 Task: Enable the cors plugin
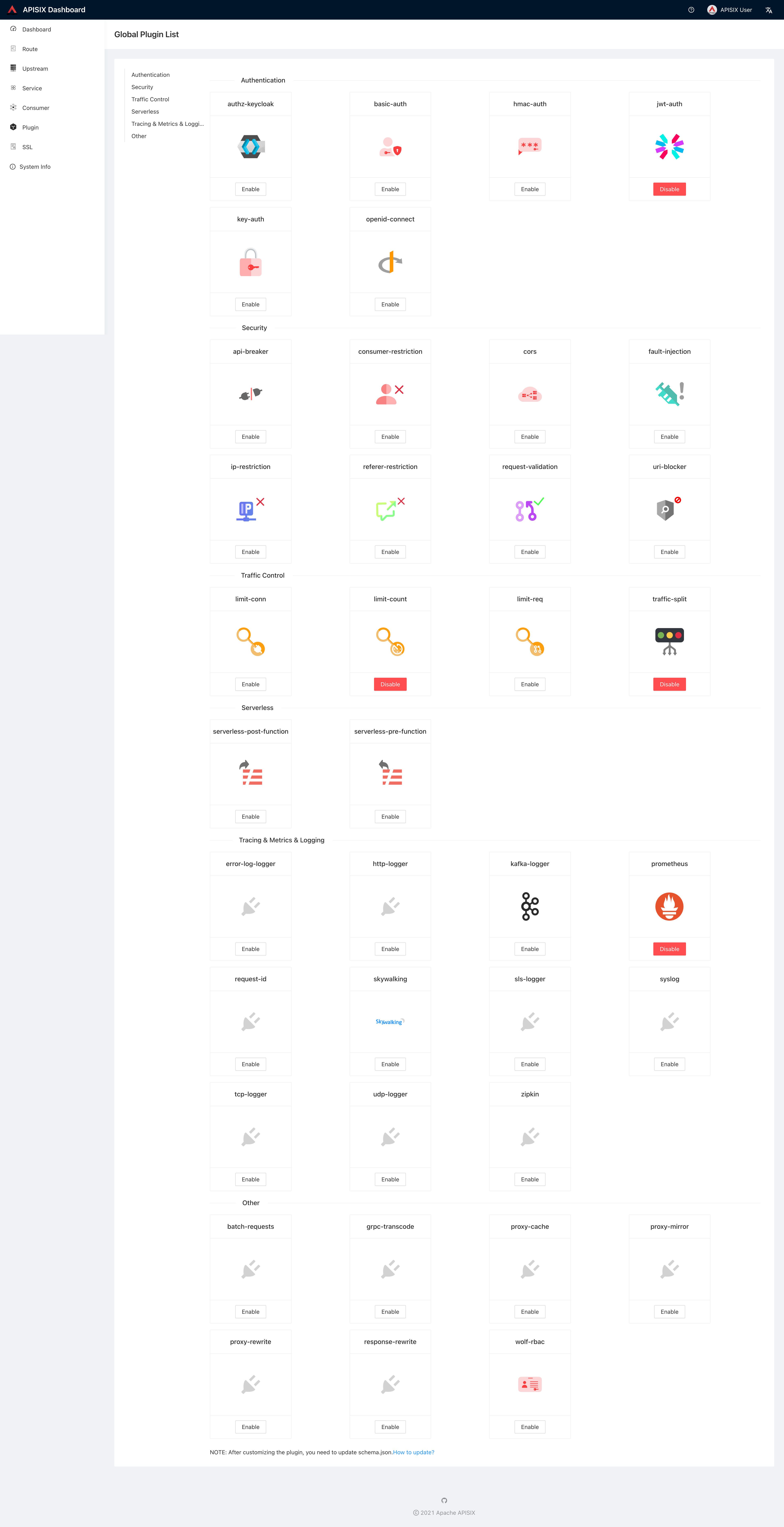tap(530, 437)
